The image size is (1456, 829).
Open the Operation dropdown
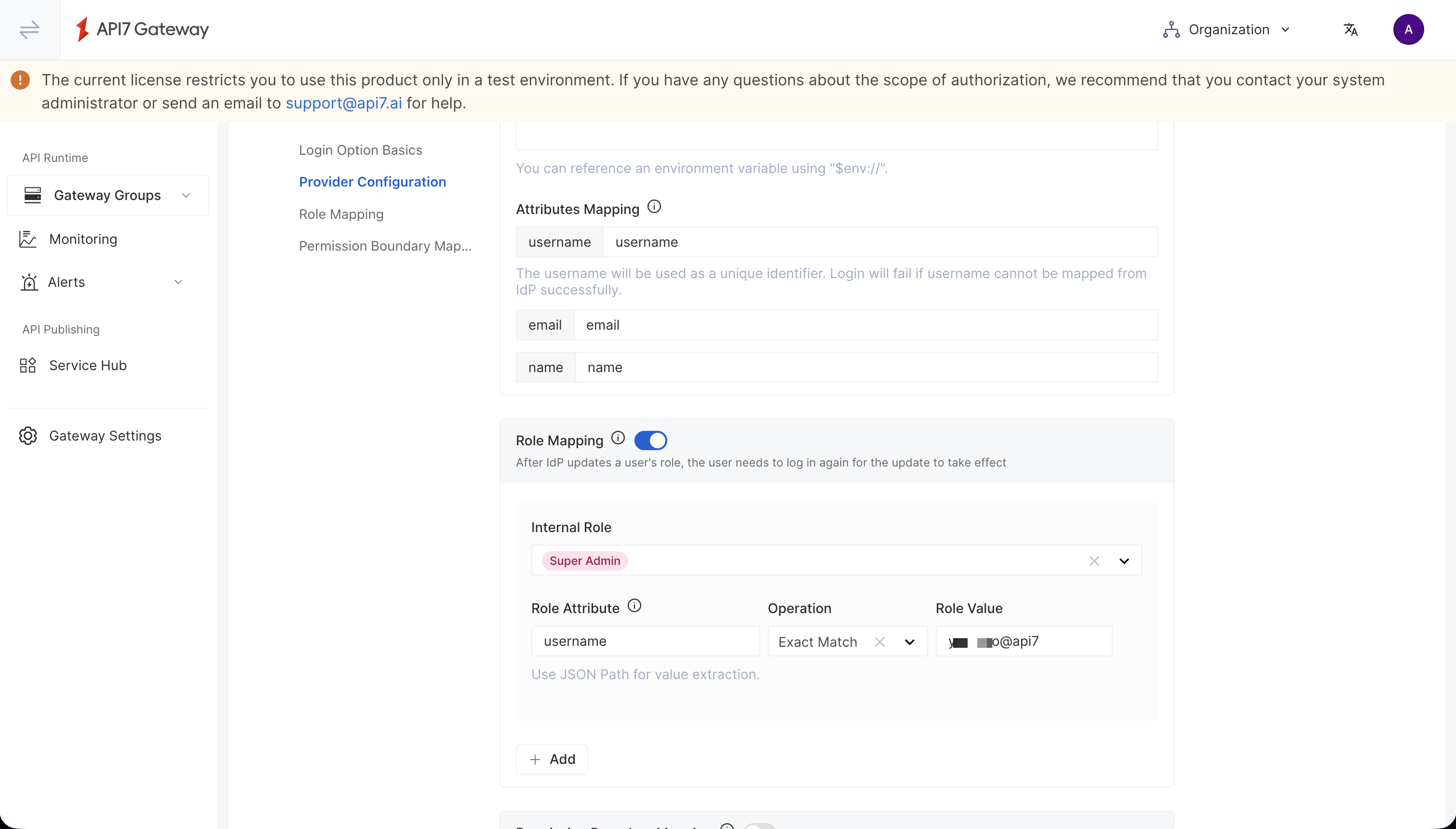coord(909,642)
